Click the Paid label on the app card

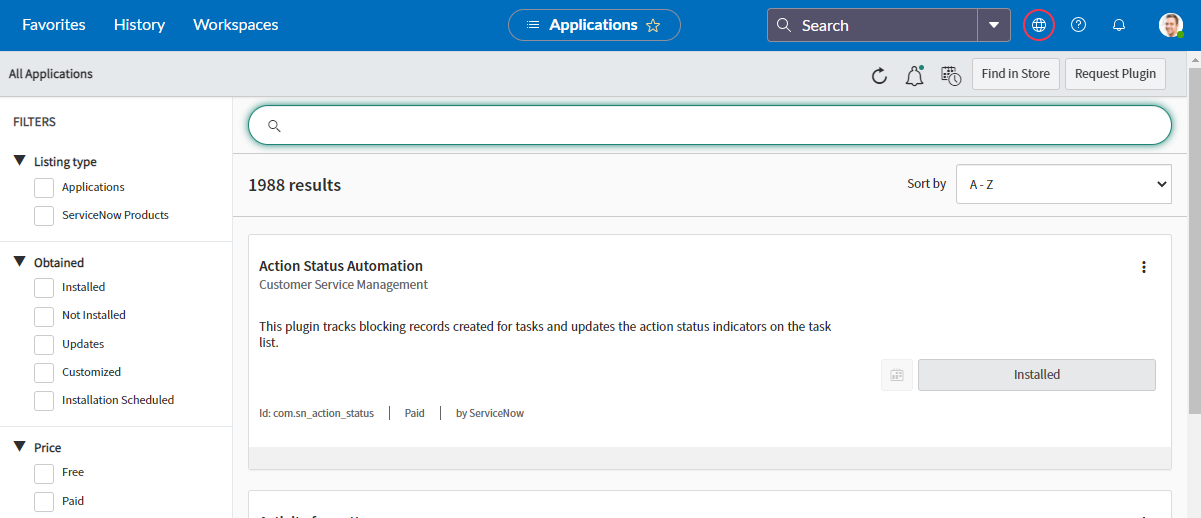pos(415,413)
